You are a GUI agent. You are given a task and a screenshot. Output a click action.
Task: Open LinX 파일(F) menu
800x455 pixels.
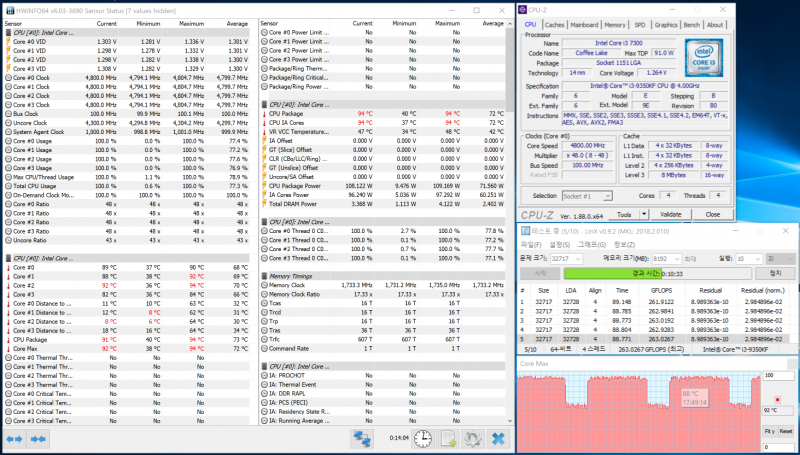(531, 245)
